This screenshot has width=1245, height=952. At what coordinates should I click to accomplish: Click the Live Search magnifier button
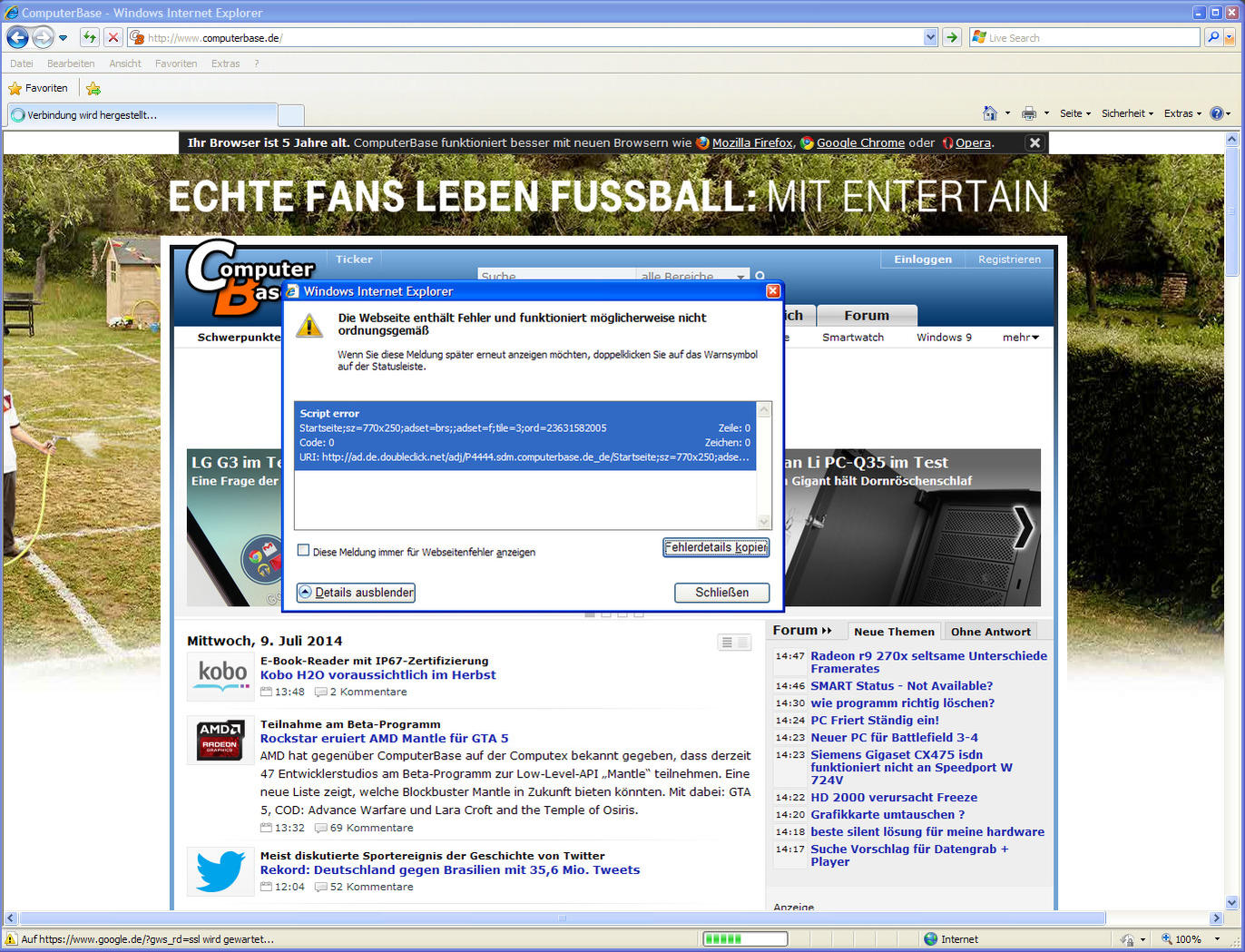(1213, 37)
